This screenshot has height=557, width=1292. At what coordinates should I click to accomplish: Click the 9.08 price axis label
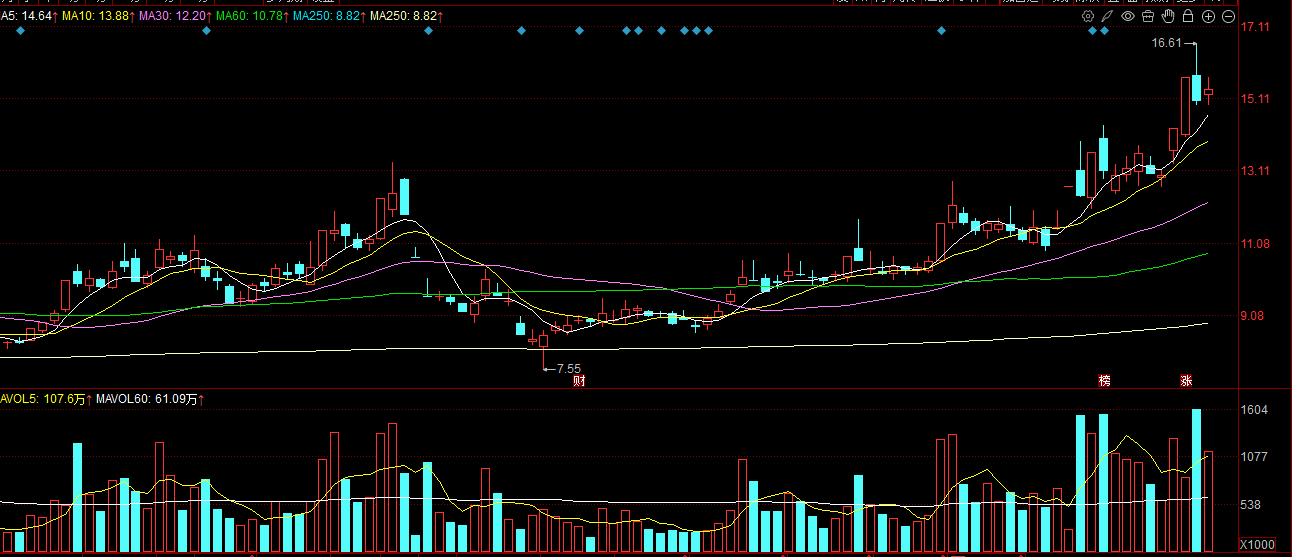[x=1253, y=316]
